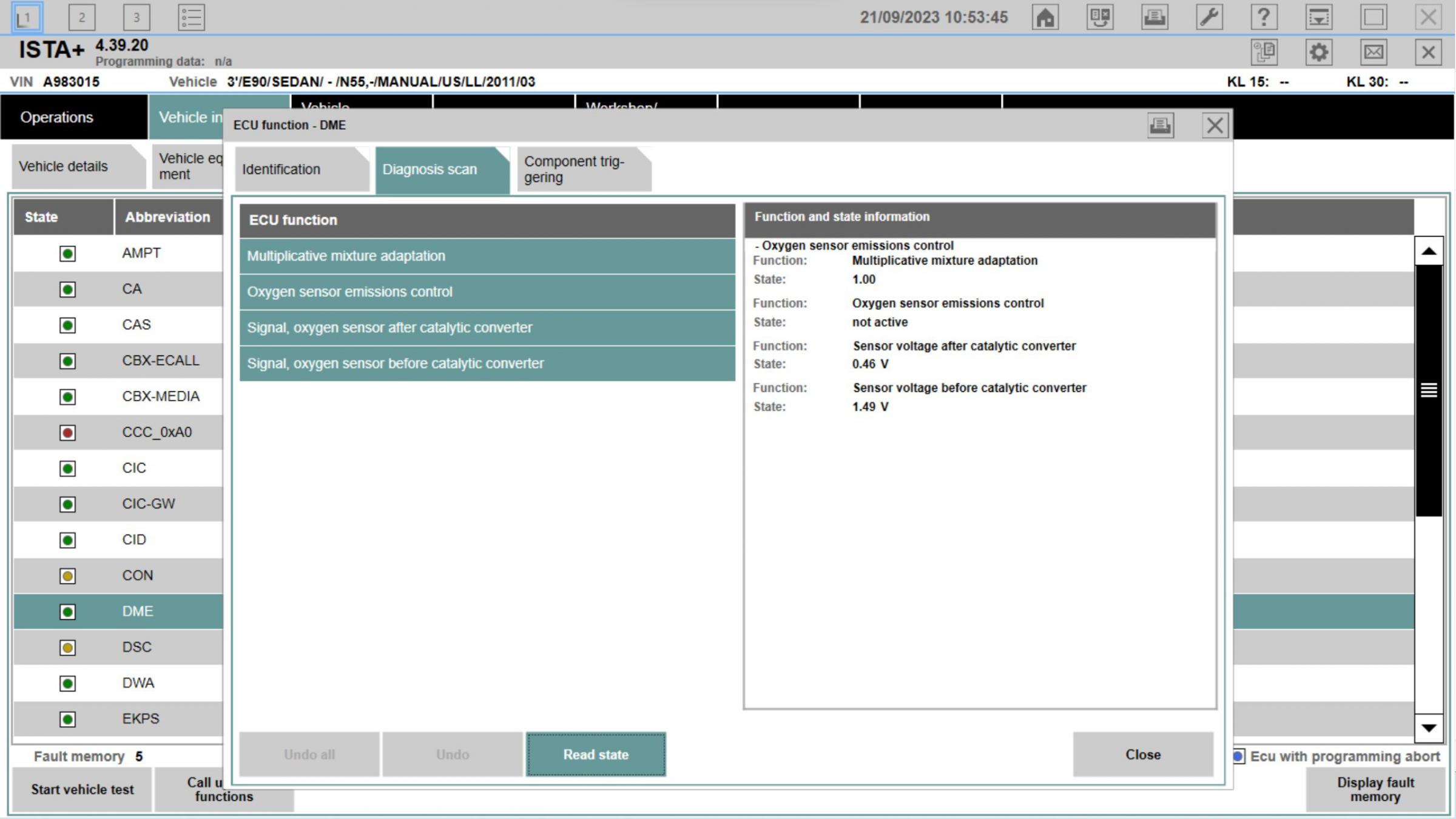Click the top toolbar printer icon
This screenshot has width=1456, height=819.
coord(1154,17)
